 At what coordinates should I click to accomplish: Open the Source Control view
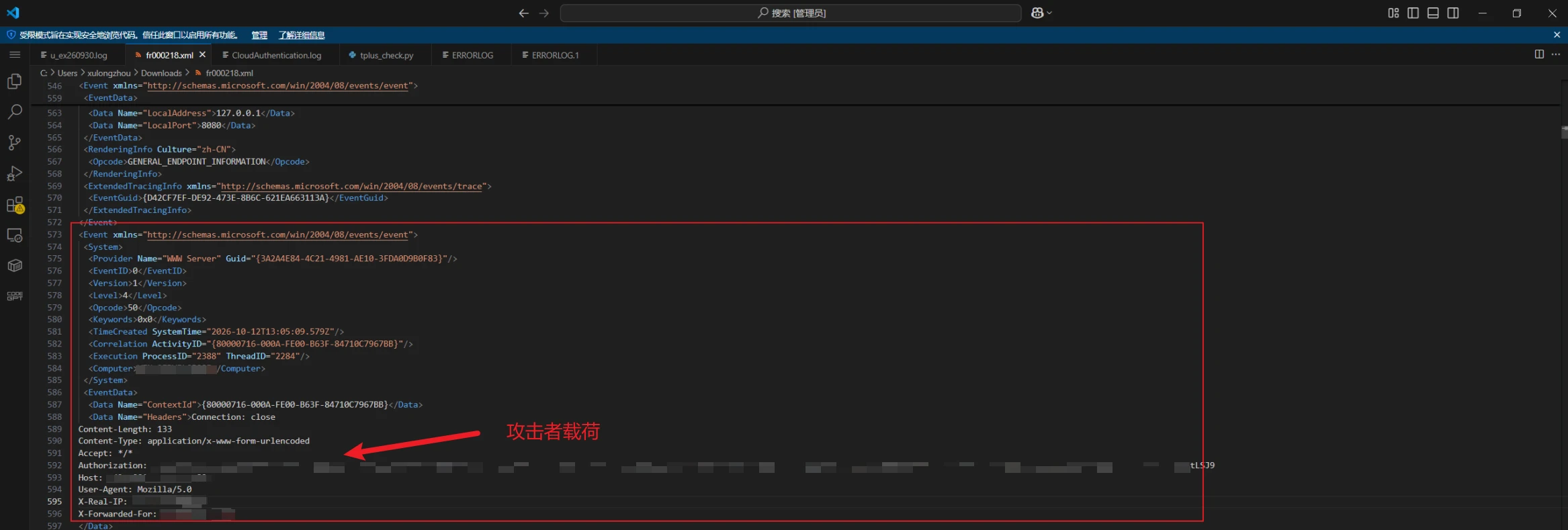(14, 142)
